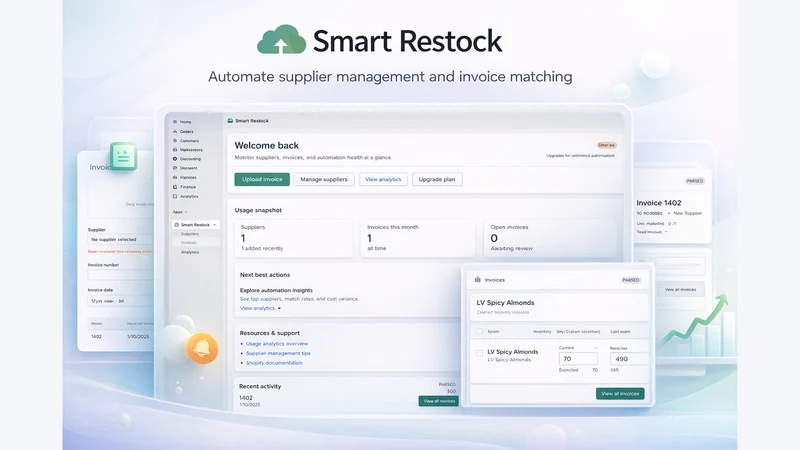Click the Upload invoice button
The image size is (800, 450).
click(262, 180)
